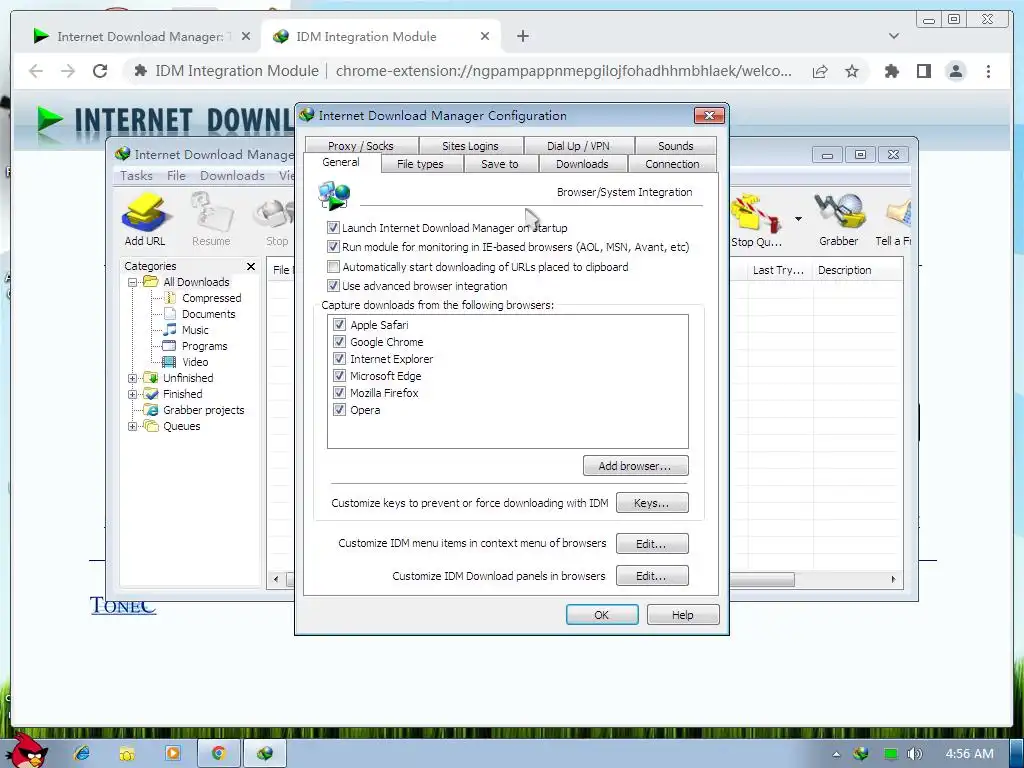Click the Grabber projects icon

(152, 410)
